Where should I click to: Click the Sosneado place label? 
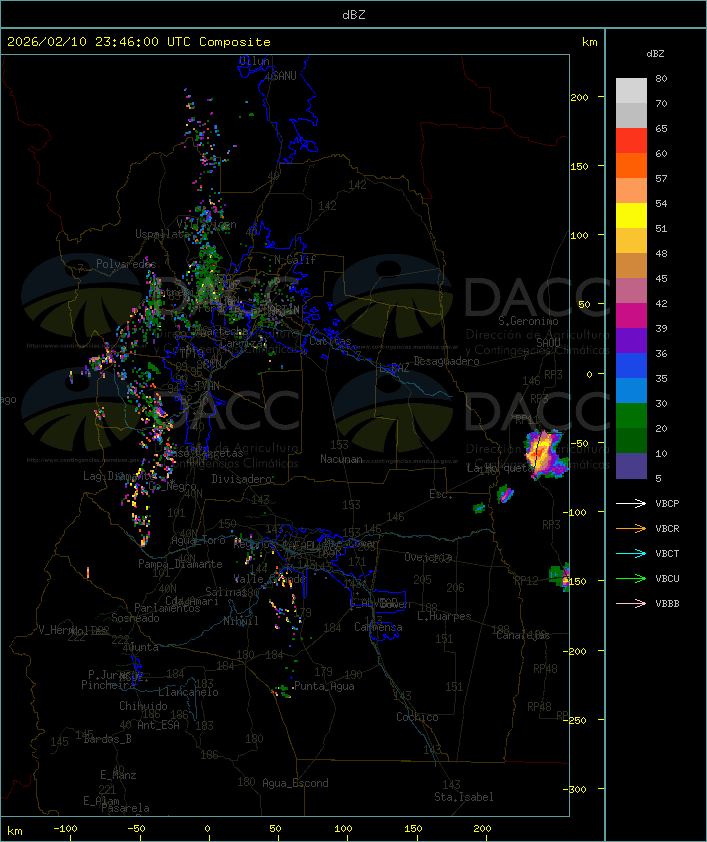tap(135, 618)
